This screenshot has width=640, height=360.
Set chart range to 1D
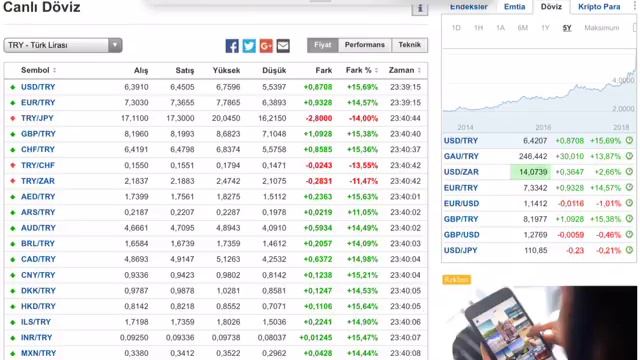tap(456, 28)
